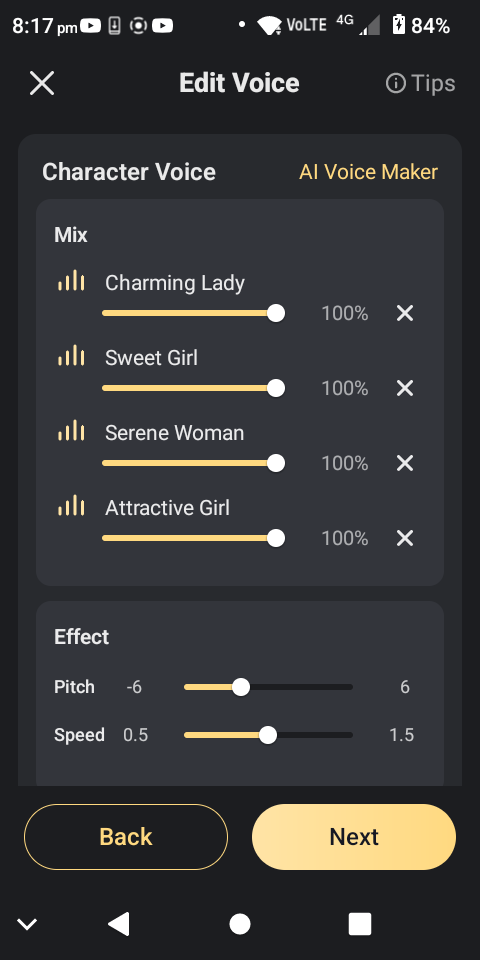Collapse keyboard with down chevron
Viewport: 480px width, 960px height.
coord(27,924)
